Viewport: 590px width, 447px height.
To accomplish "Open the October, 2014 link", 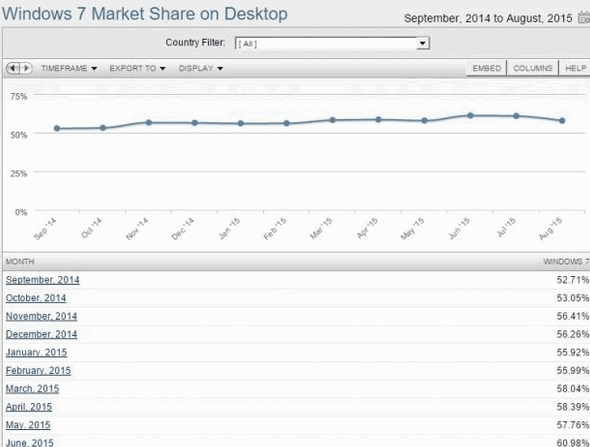I will click(x=36, y=298).
